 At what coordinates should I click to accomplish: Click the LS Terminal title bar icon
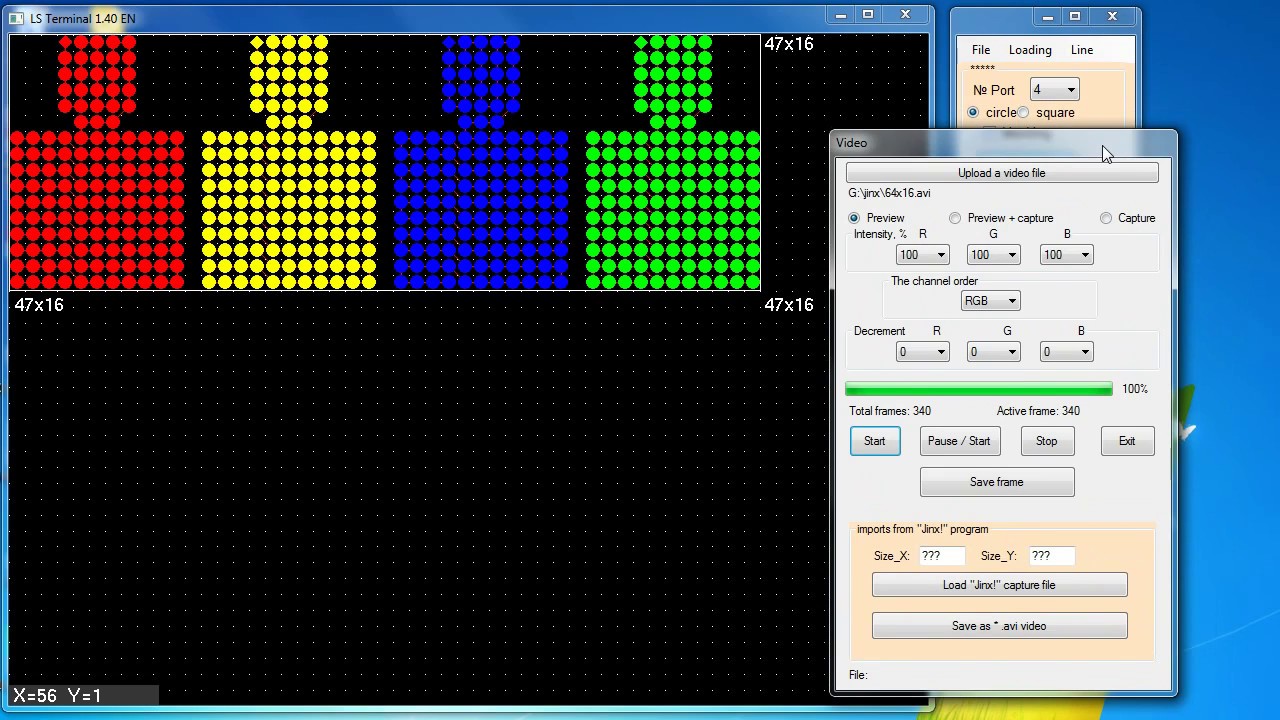16,18
